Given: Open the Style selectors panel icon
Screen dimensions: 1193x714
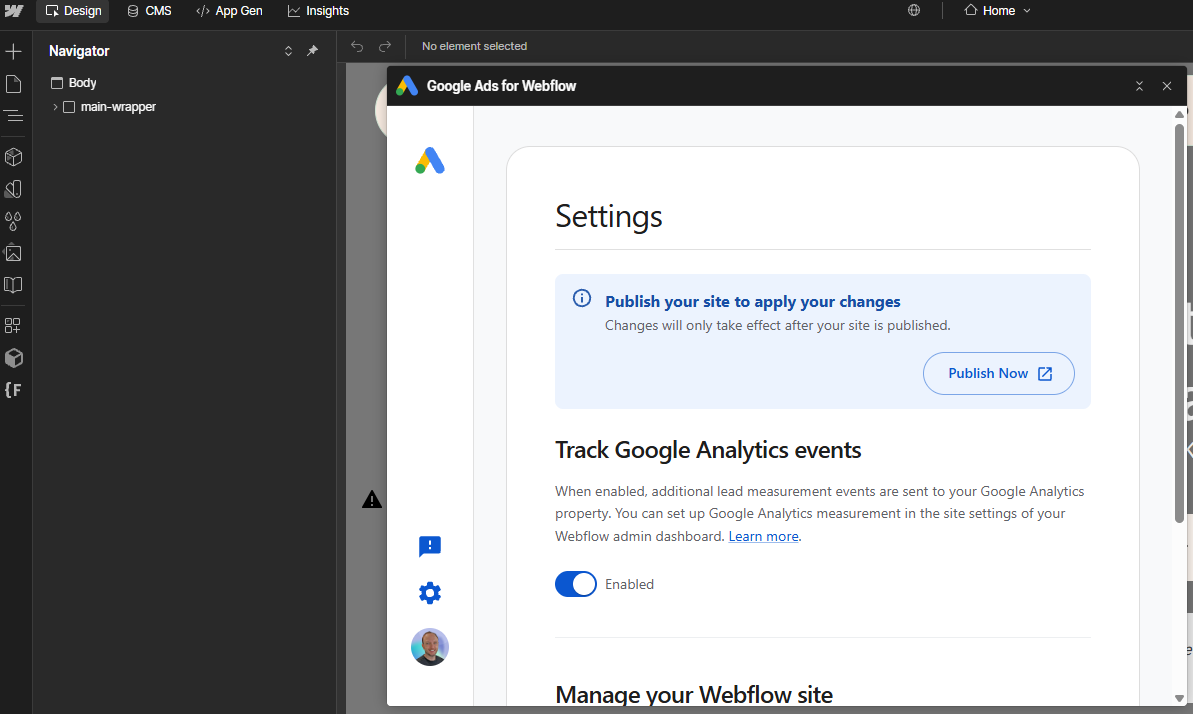Looking at the screenshot, I should coord(13,189).
